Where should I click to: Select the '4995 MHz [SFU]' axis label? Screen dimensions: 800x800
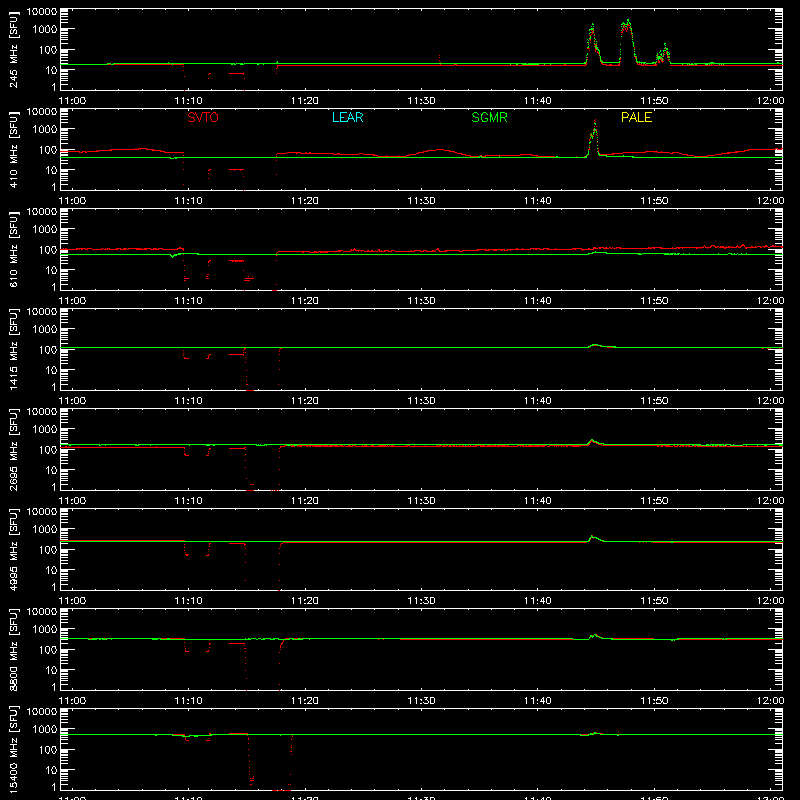pyautogui.click(x=14, y=549)
